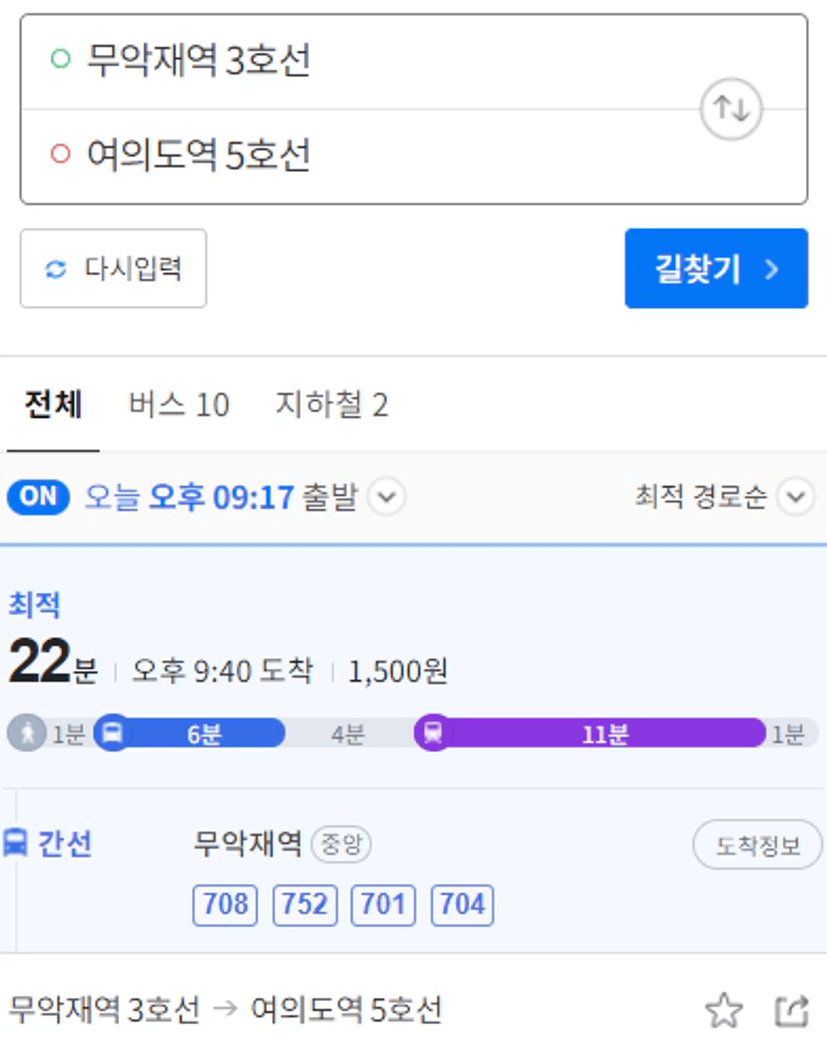
Task: Click the blue bus icon in route bar
Action: (113, 733)
